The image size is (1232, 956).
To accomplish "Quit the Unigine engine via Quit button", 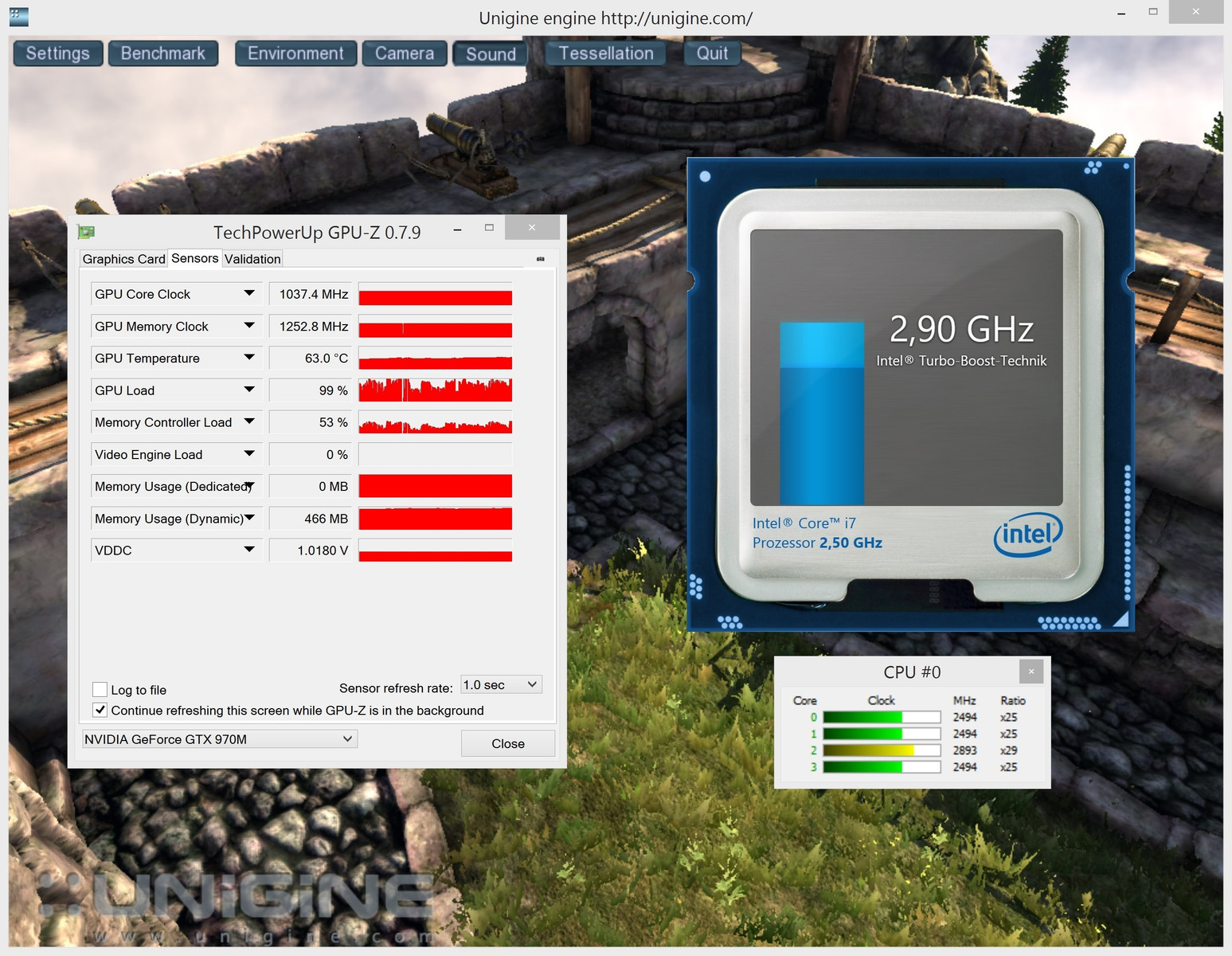I will pyautogui.click(x=712, y=53).
